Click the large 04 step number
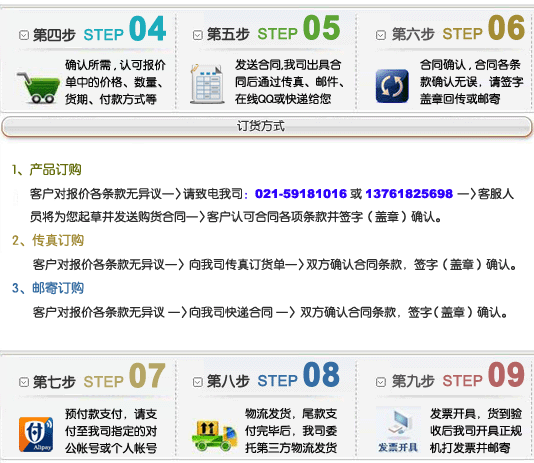Image resolution: width=534 pixels, height=463 pixels. coord(147,29)
